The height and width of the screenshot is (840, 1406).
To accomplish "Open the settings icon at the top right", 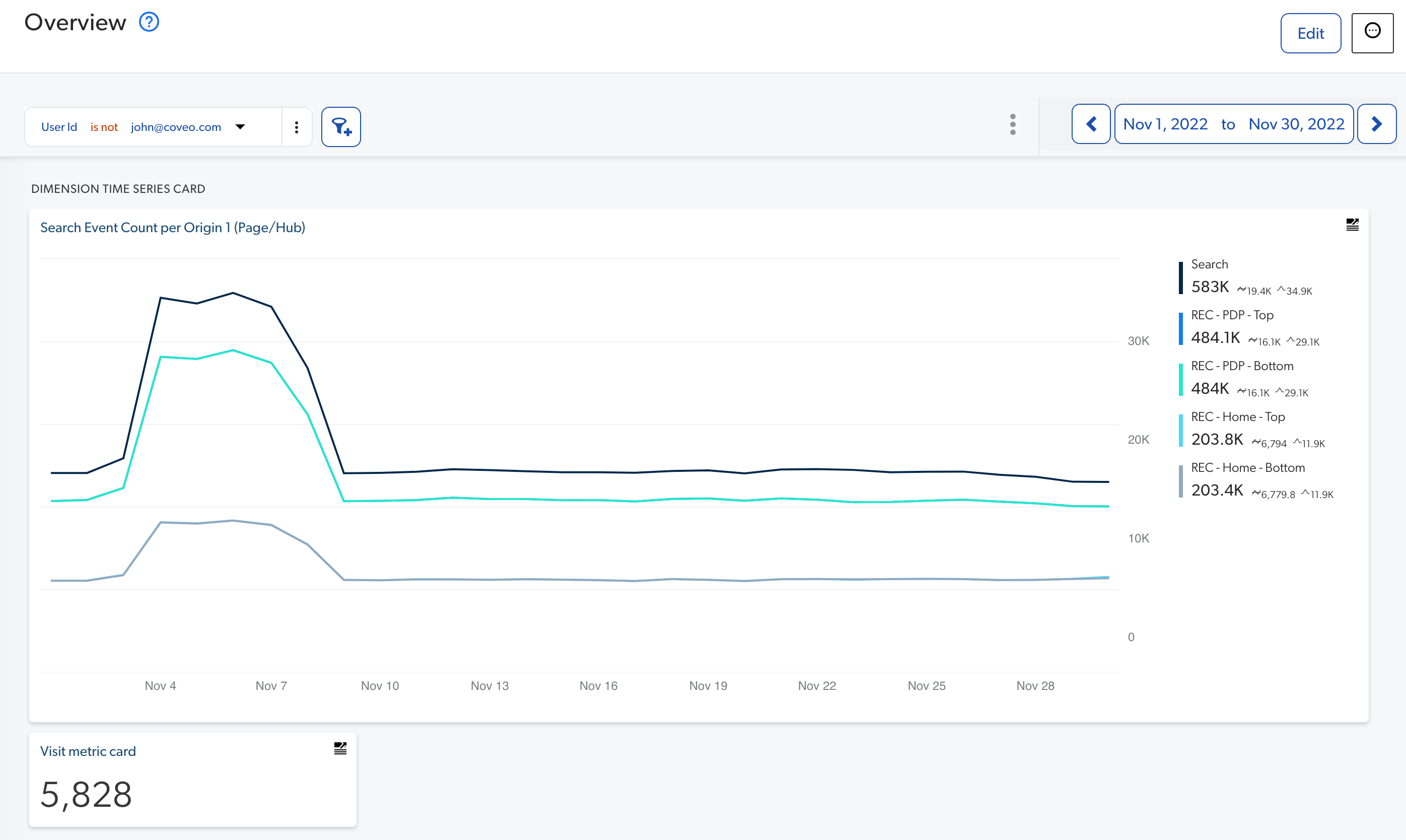I will tap(1372, 32).
